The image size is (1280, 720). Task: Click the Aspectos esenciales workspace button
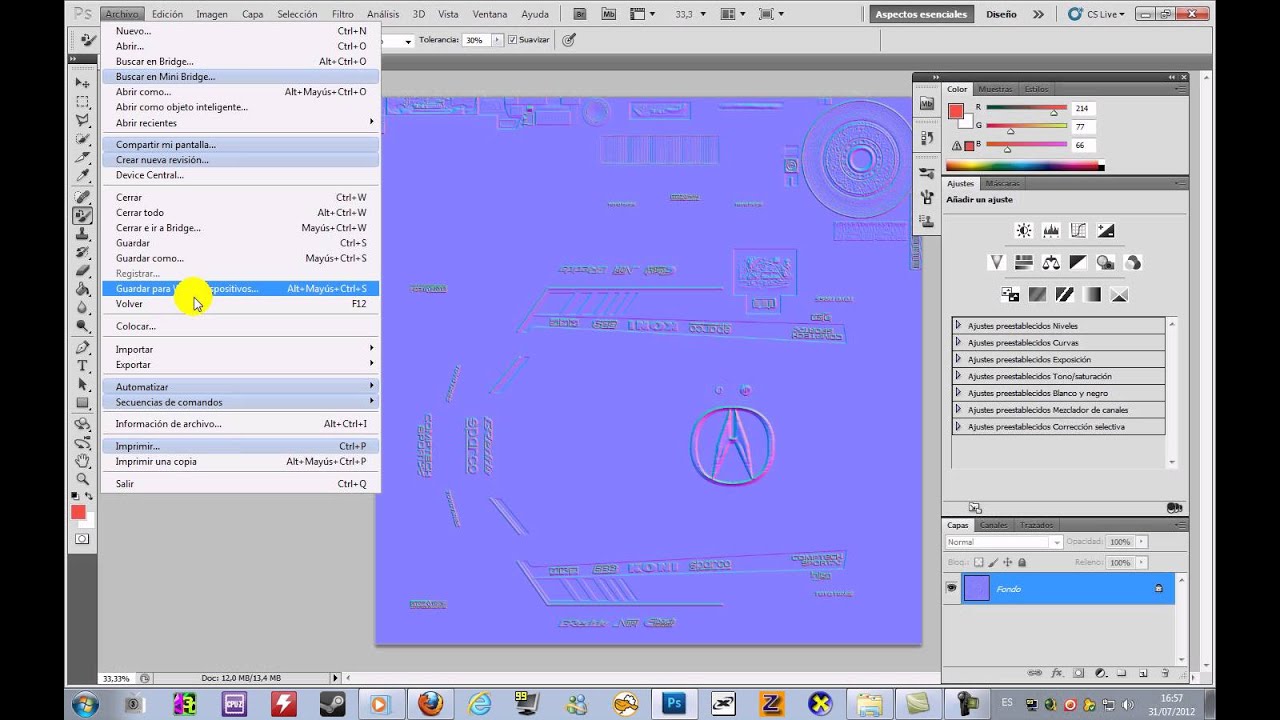(921, 14)
